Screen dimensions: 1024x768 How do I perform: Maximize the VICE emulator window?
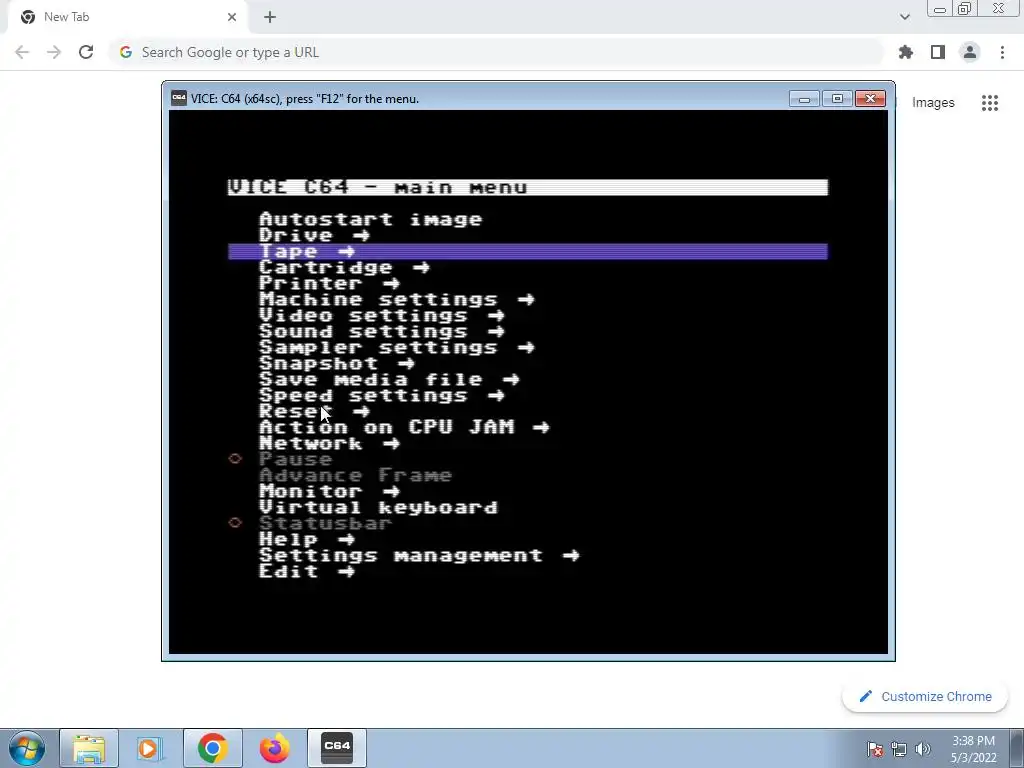(x=837, y=99)
